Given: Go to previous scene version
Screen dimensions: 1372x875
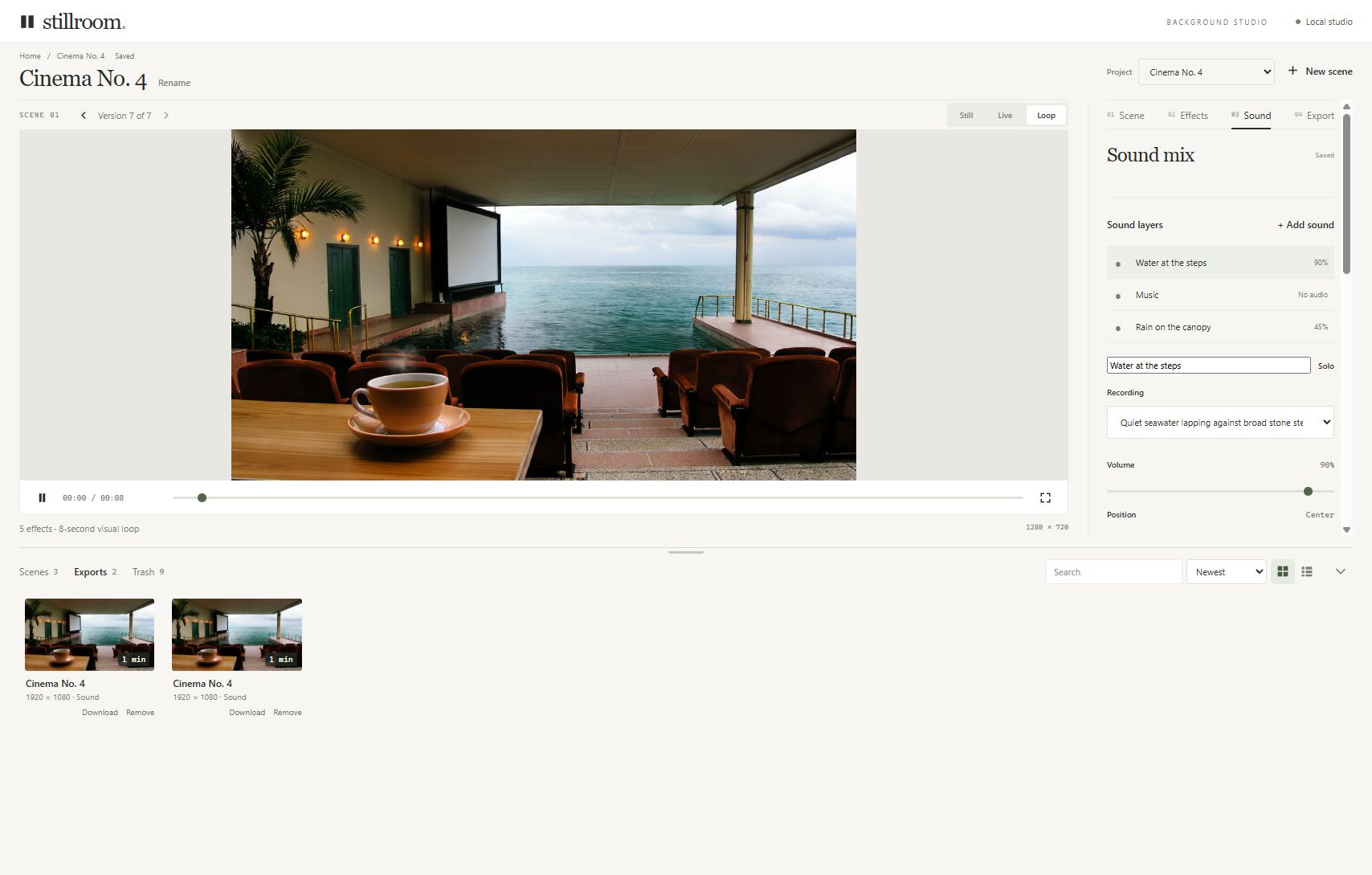Looking at the screenshot, I should (84, 116).
